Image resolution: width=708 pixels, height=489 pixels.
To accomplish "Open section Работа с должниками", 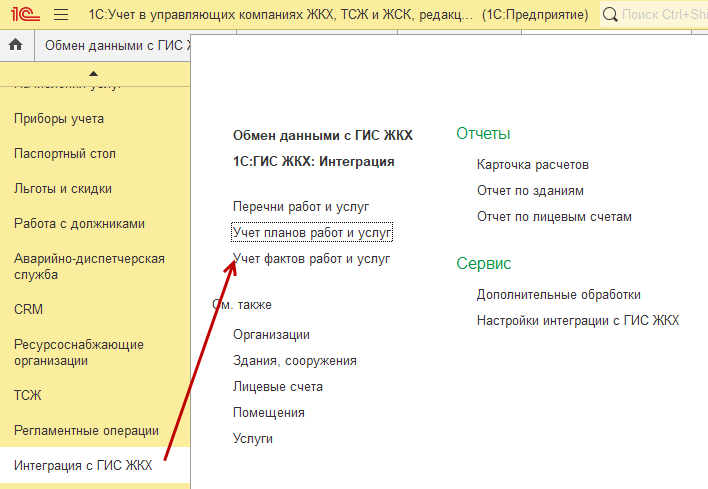I will click(79, 224).
